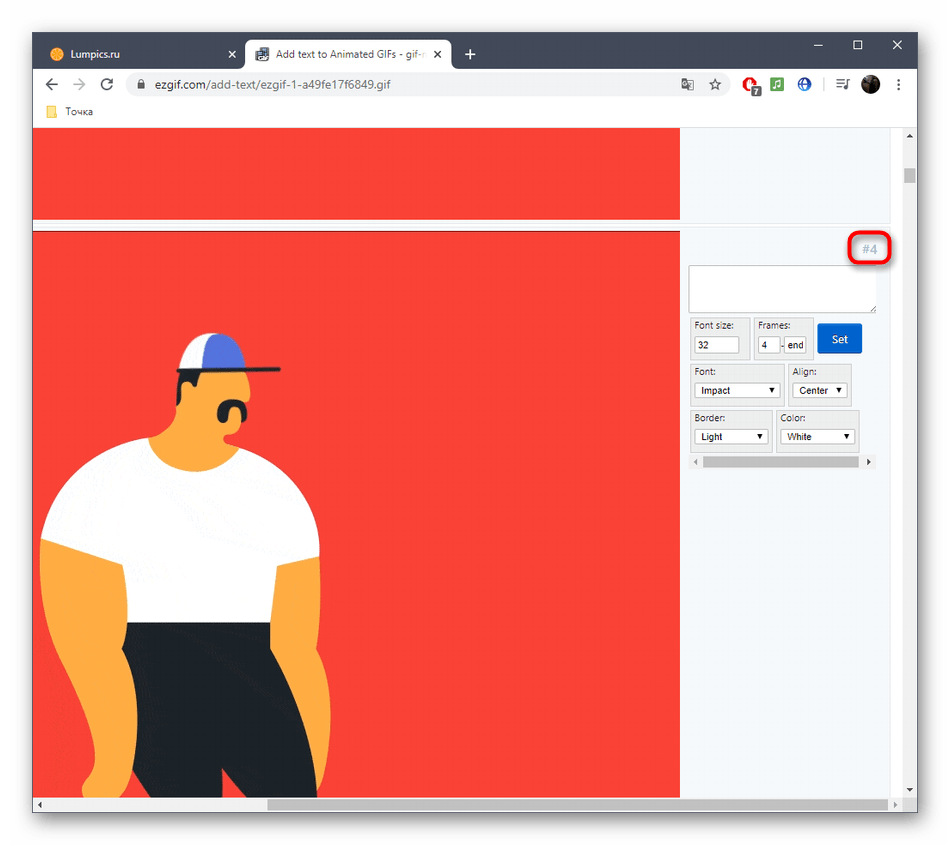Open the page translate icon

tap(688, 85)
